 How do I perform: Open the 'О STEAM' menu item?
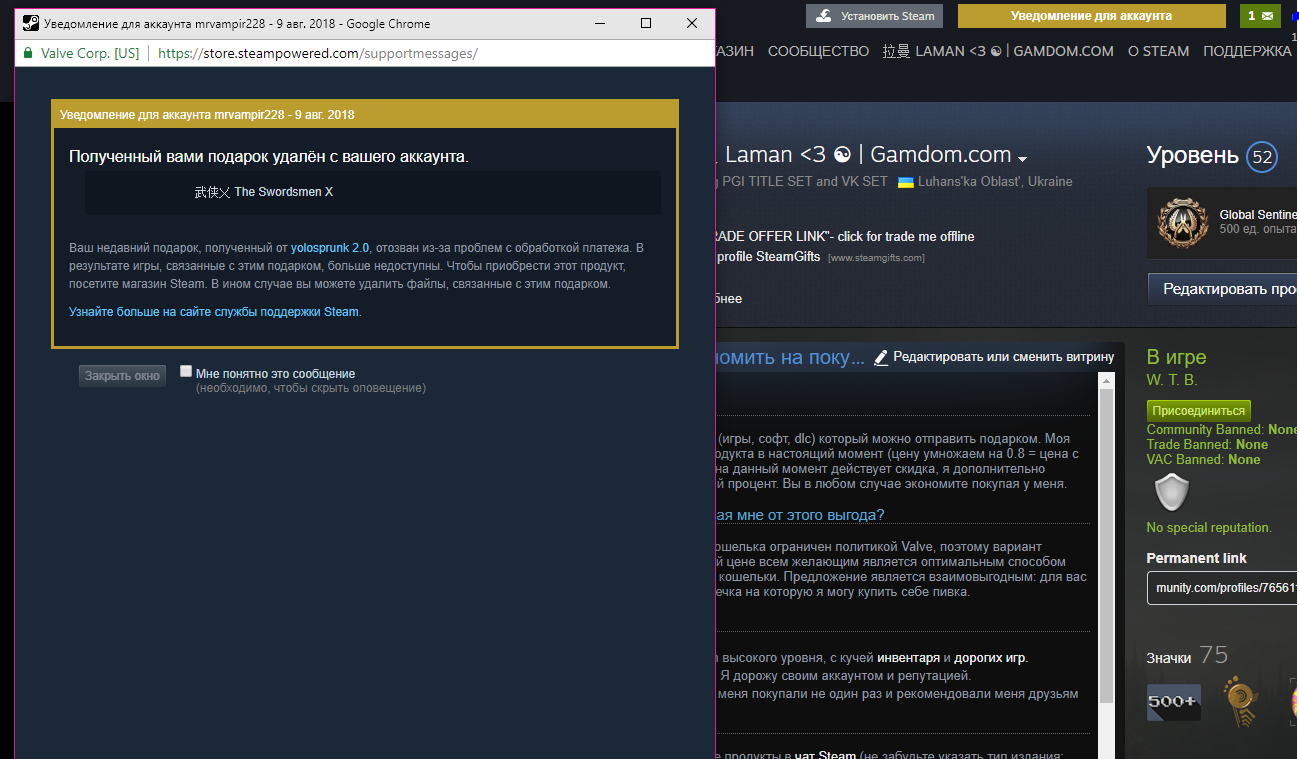(1158, 51)
